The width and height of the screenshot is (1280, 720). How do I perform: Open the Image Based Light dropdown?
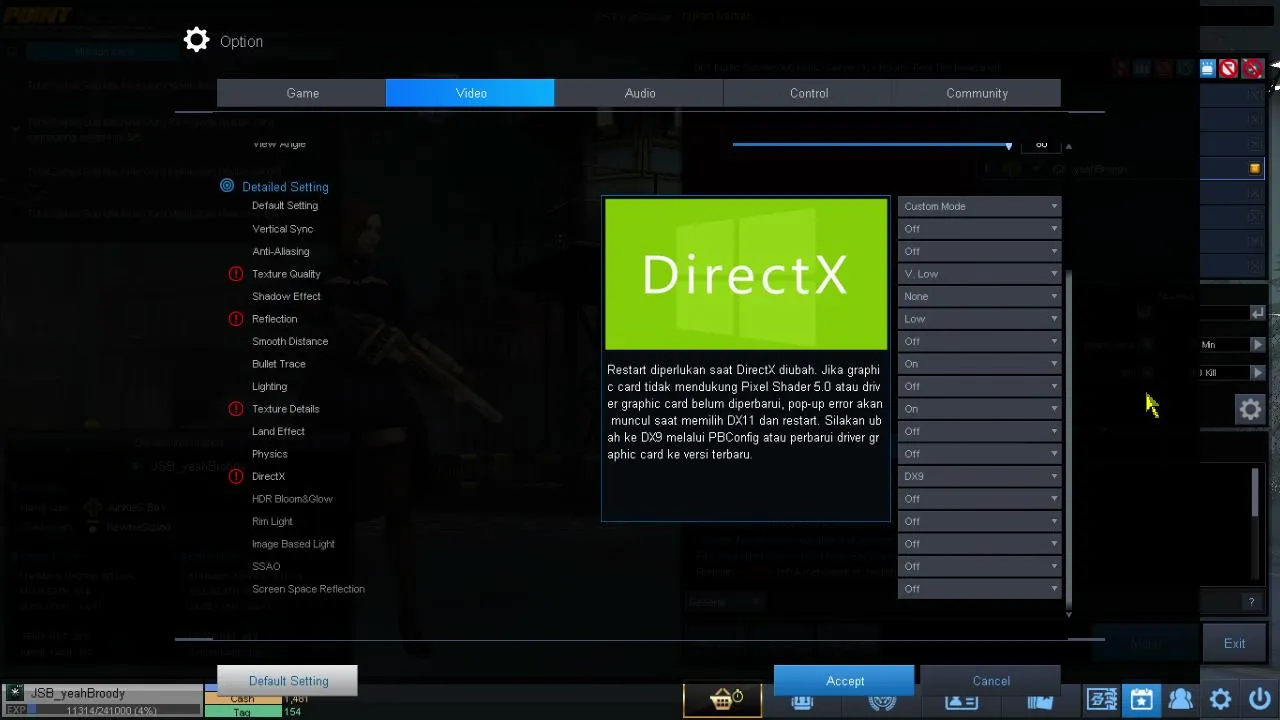pos(979,544)
